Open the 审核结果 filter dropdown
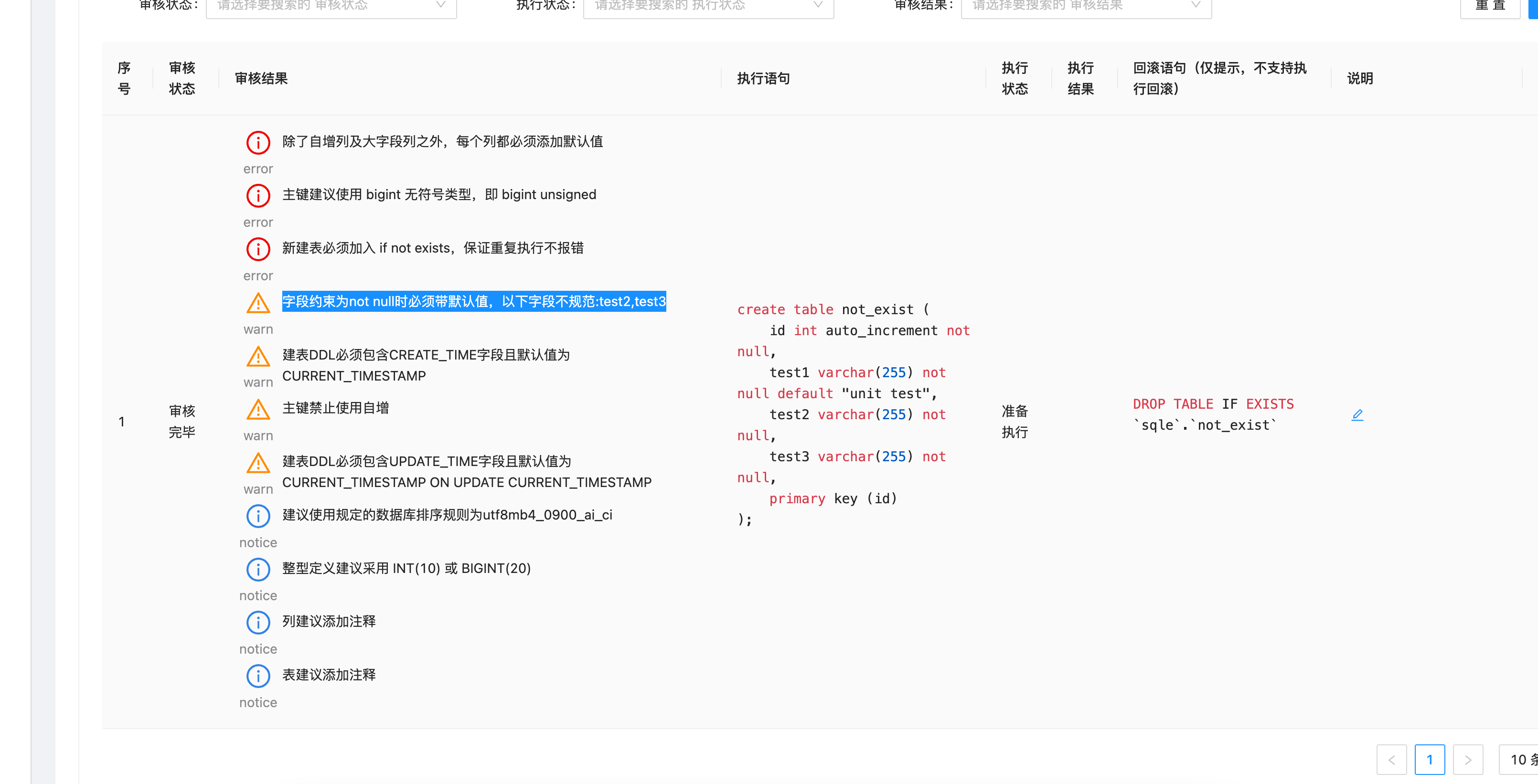 [x=1086, y=6]
